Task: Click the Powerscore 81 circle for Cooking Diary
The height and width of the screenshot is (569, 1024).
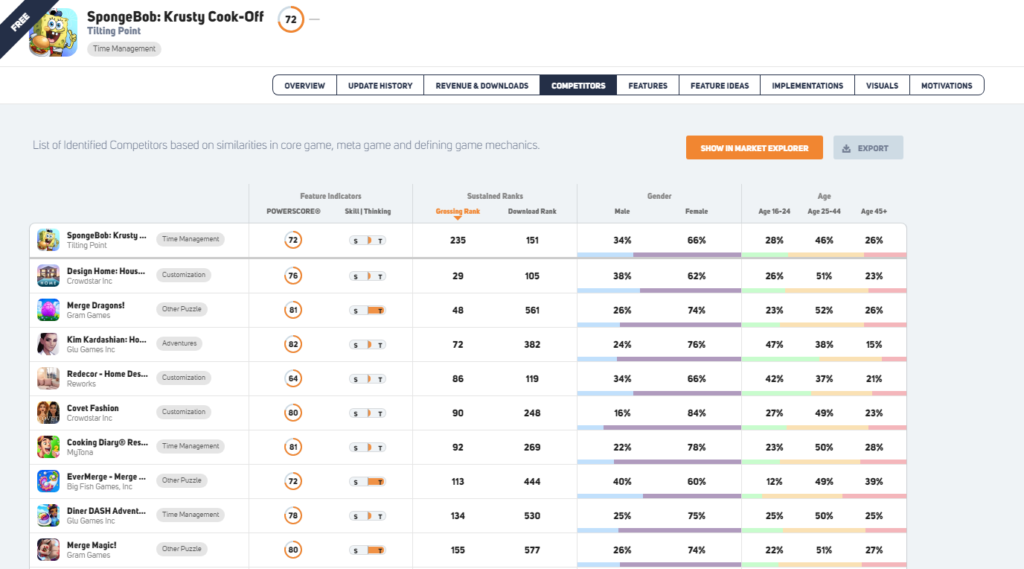Action: tap(293, 447)
